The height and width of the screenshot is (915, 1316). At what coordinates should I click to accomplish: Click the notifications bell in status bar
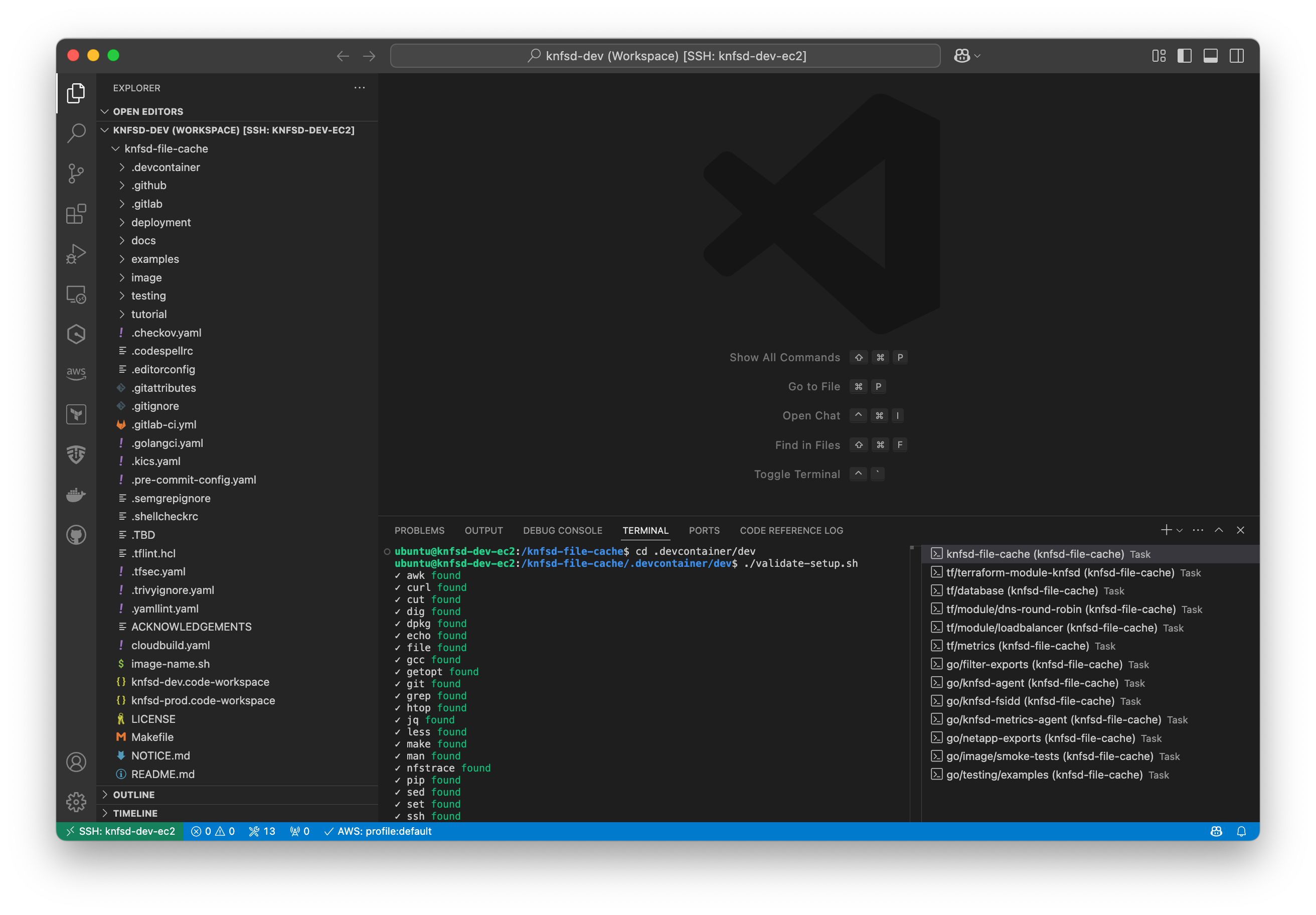[x=1241, y=831]
